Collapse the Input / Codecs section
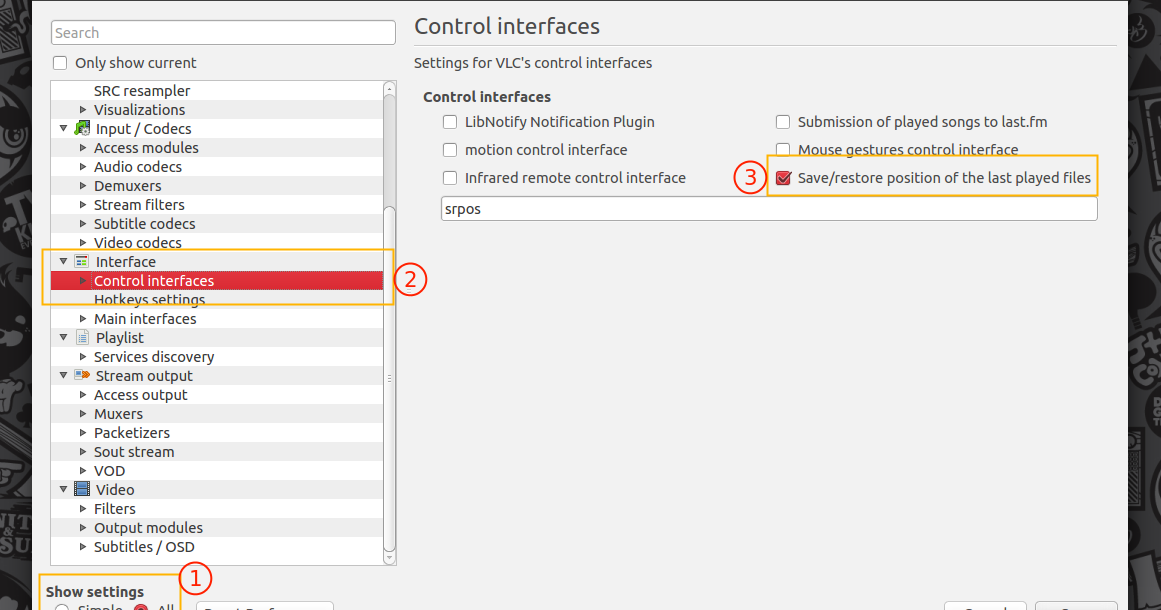The width and height of the screenshot is (1161, 610). pyautogui.click(x=63, y=128)
